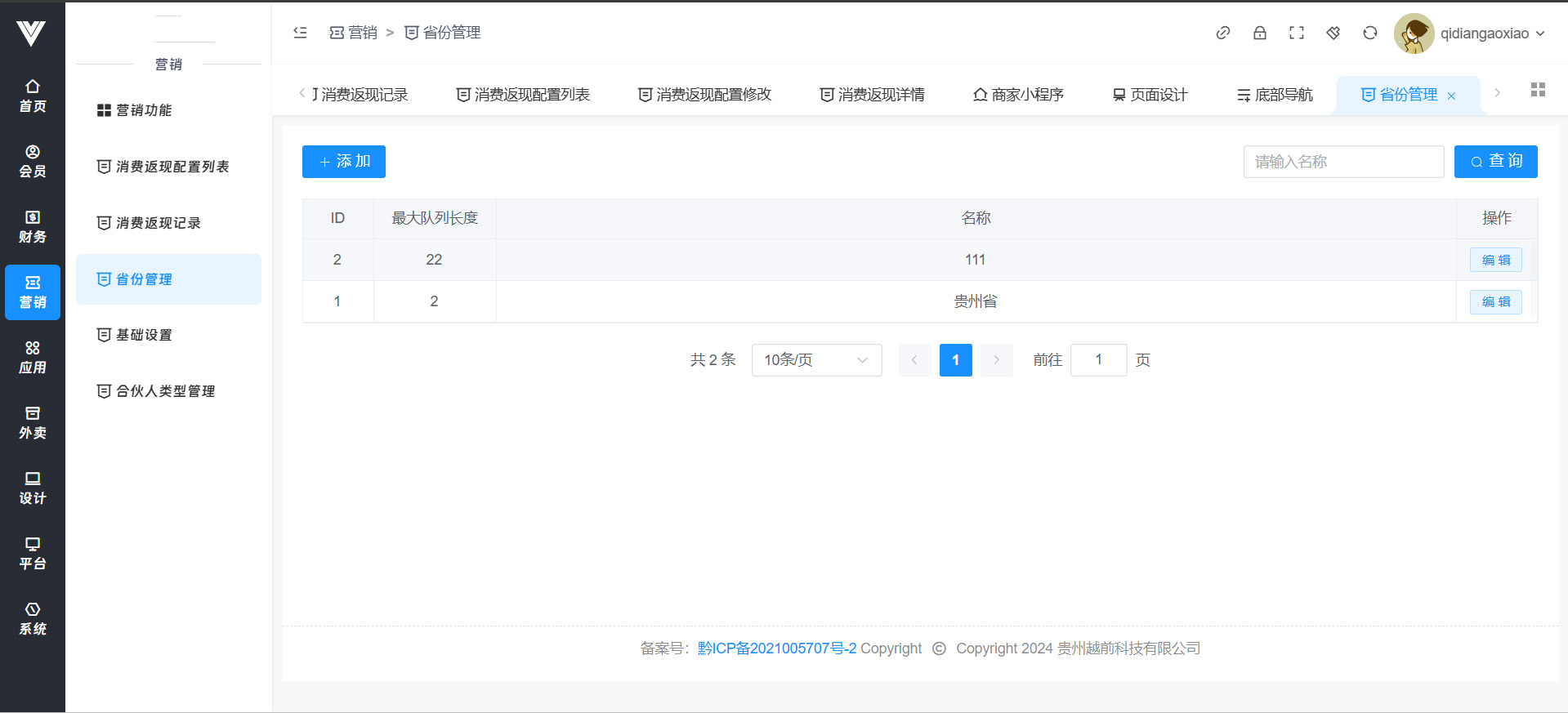The image size is (1568, 713).
Task: Collapse the sidebar menu toggle icon
Action: (x=300, y=33)
